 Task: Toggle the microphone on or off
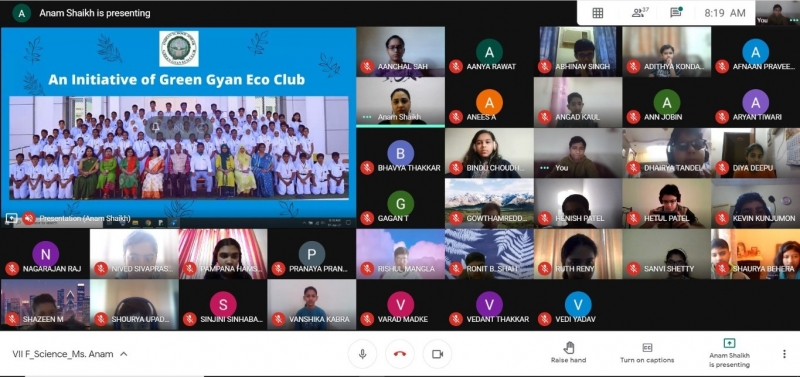363,354
